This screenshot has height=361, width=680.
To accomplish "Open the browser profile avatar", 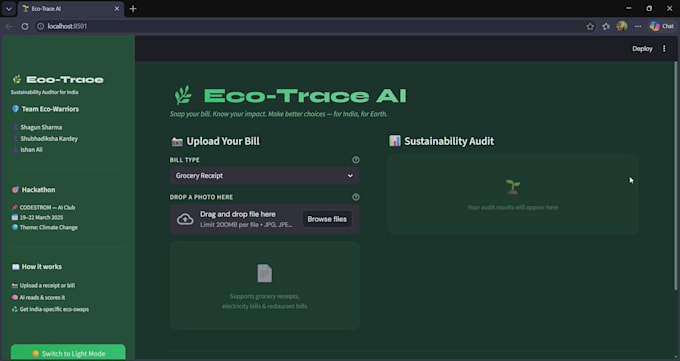I will point(621,26).
